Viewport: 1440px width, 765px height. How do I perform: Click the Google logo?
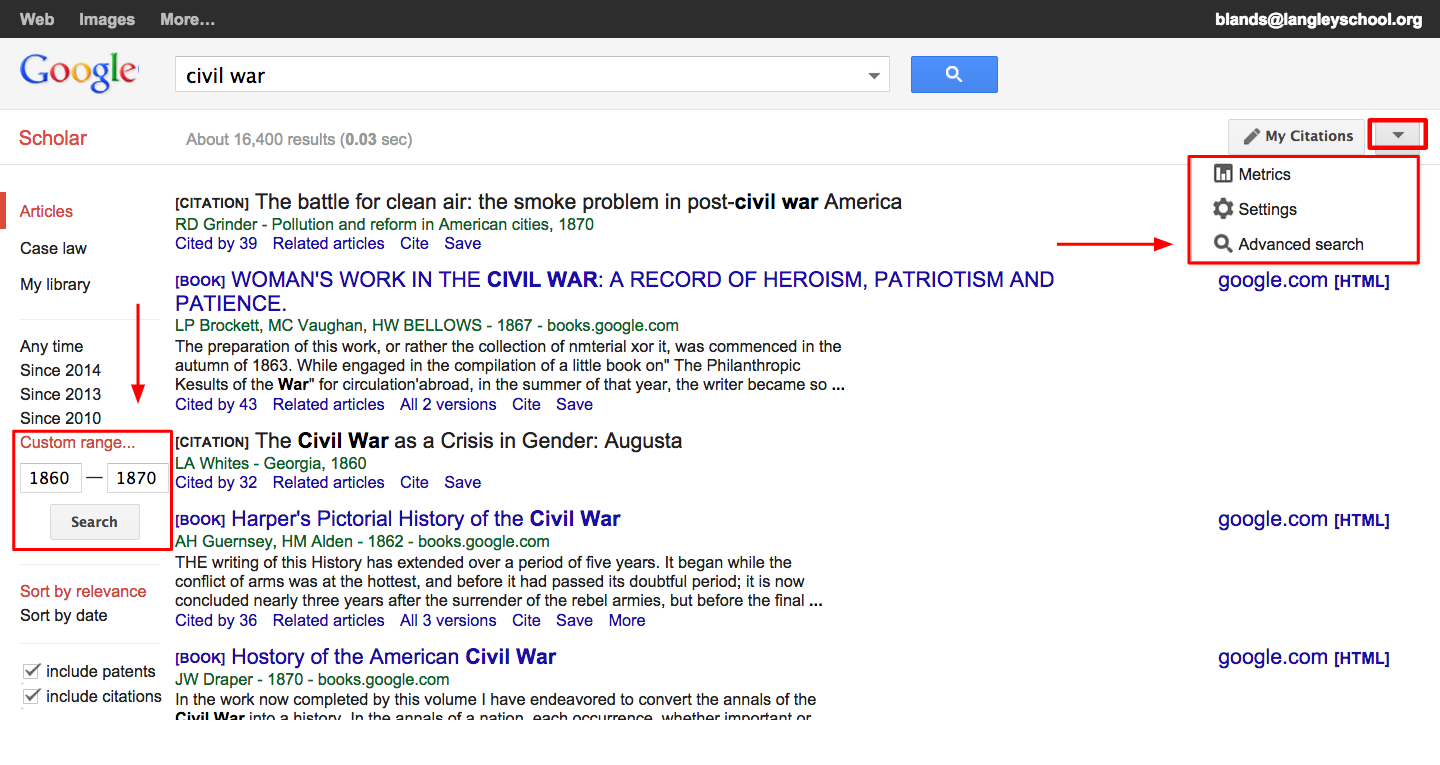coord(78,71)
